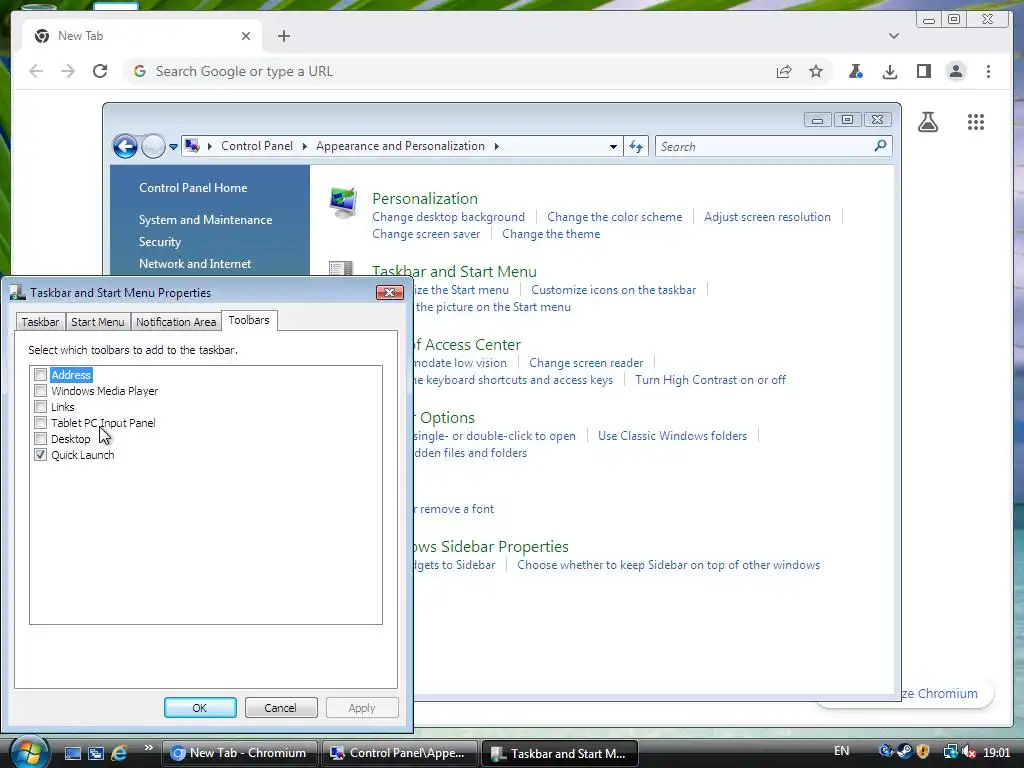The image size is (1024, 768).
Task: Click Show Desktop in Quick Launch
Action: [x=72, y=754]
